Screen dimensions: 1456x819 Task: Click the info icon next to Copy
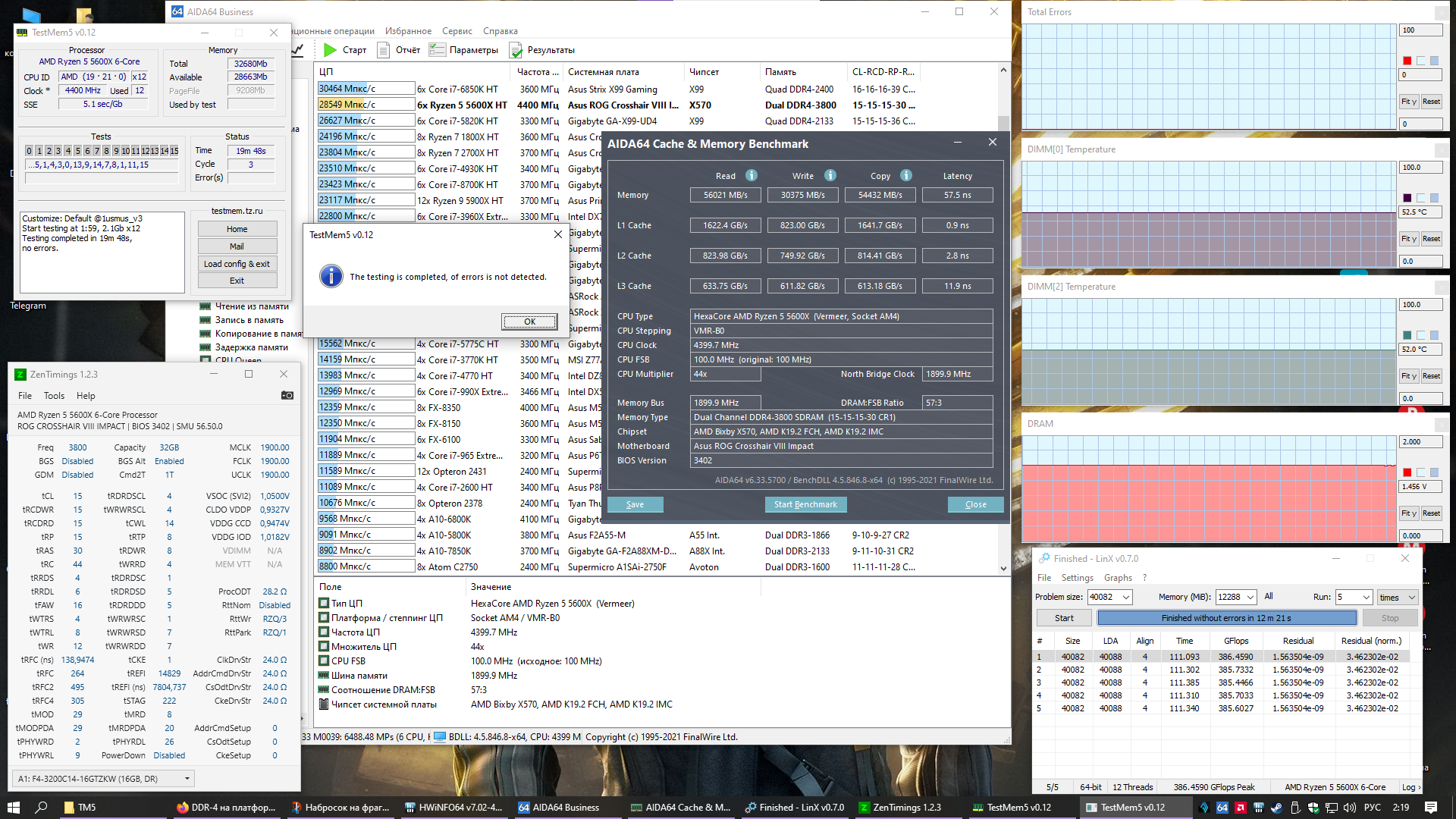(x=905, y=175)
